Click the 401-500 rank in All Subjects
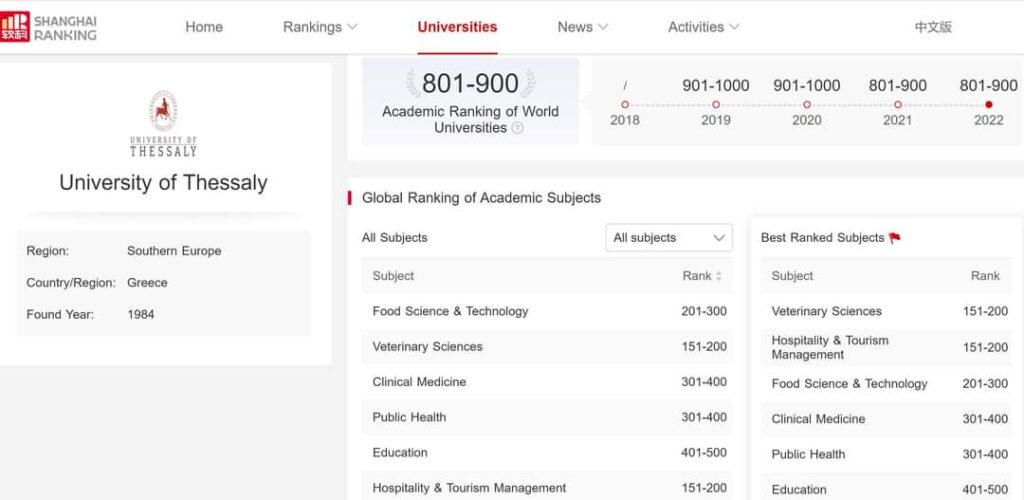The image size is (1024, 500). pos(703,452)
